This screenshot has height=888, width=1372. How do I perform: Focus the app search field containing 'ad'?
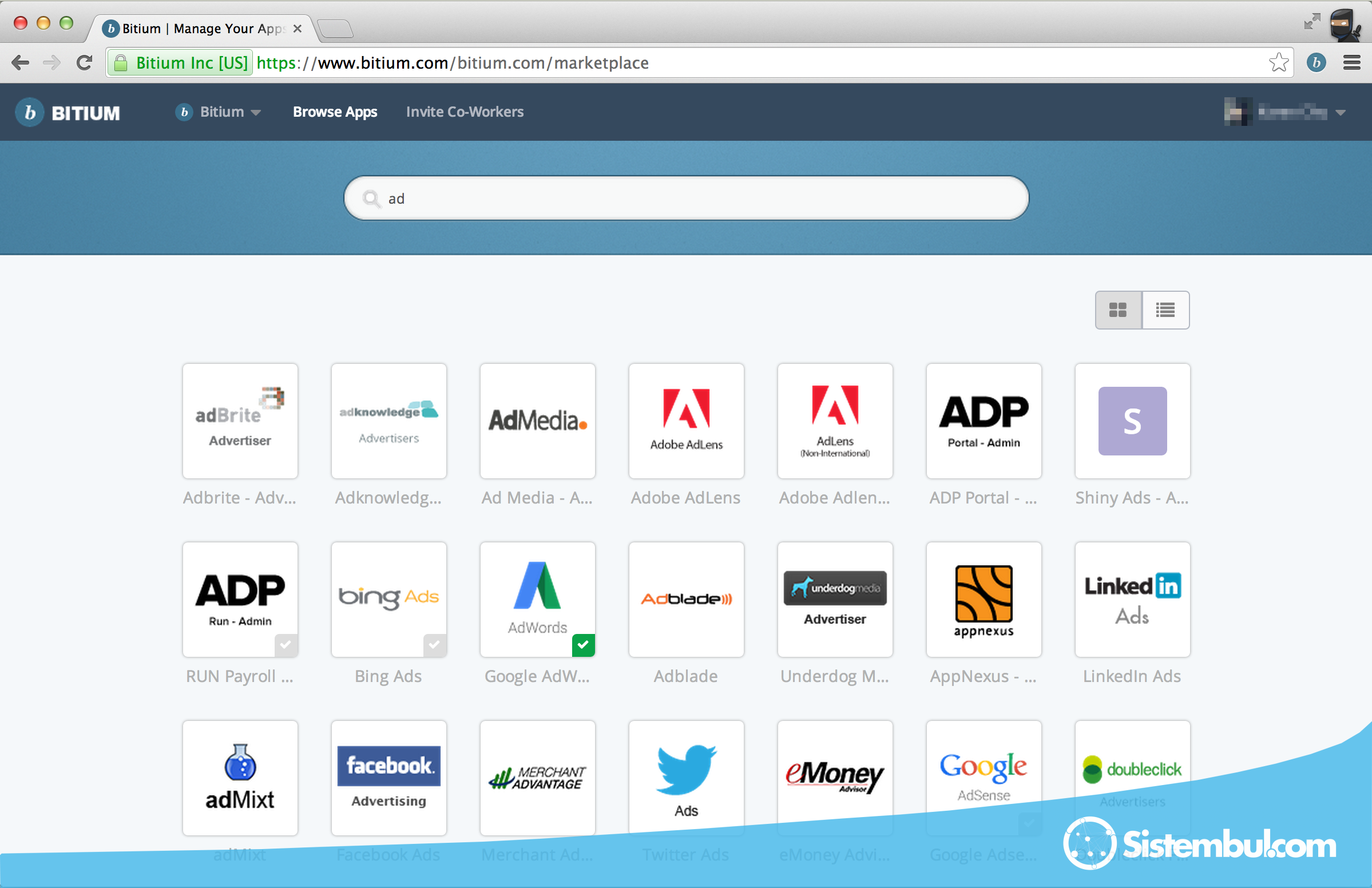click(x=686, y=199)
